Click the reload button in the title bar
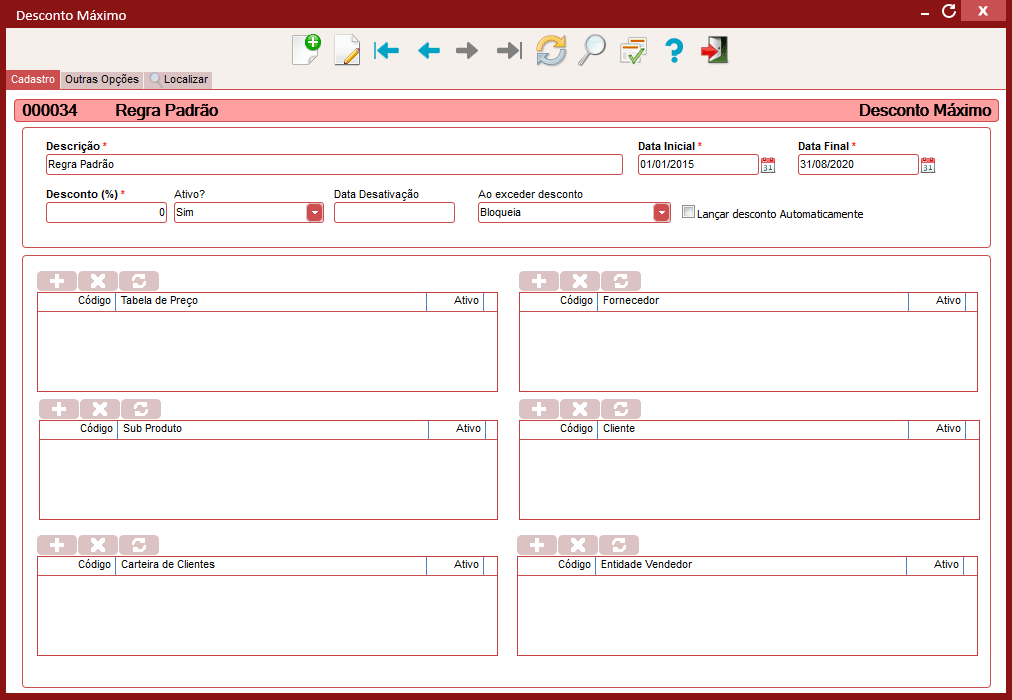Viewport: 1012px width, 700px height. (x=948, y=11)
